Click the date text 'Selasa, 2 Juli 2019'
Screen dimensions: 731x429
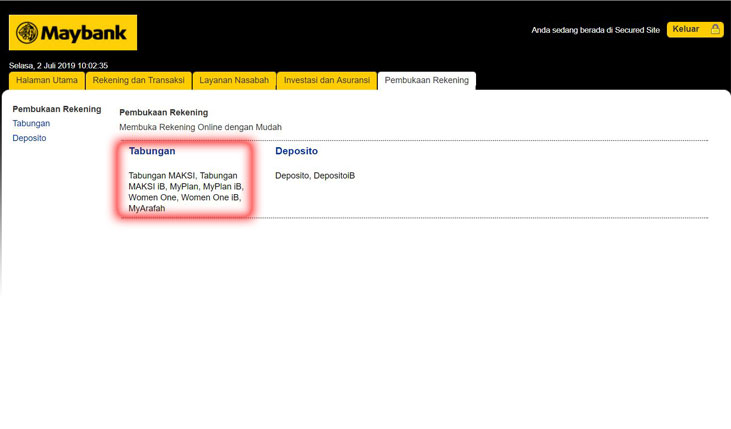pyautogui.click(x=44, y=66)
